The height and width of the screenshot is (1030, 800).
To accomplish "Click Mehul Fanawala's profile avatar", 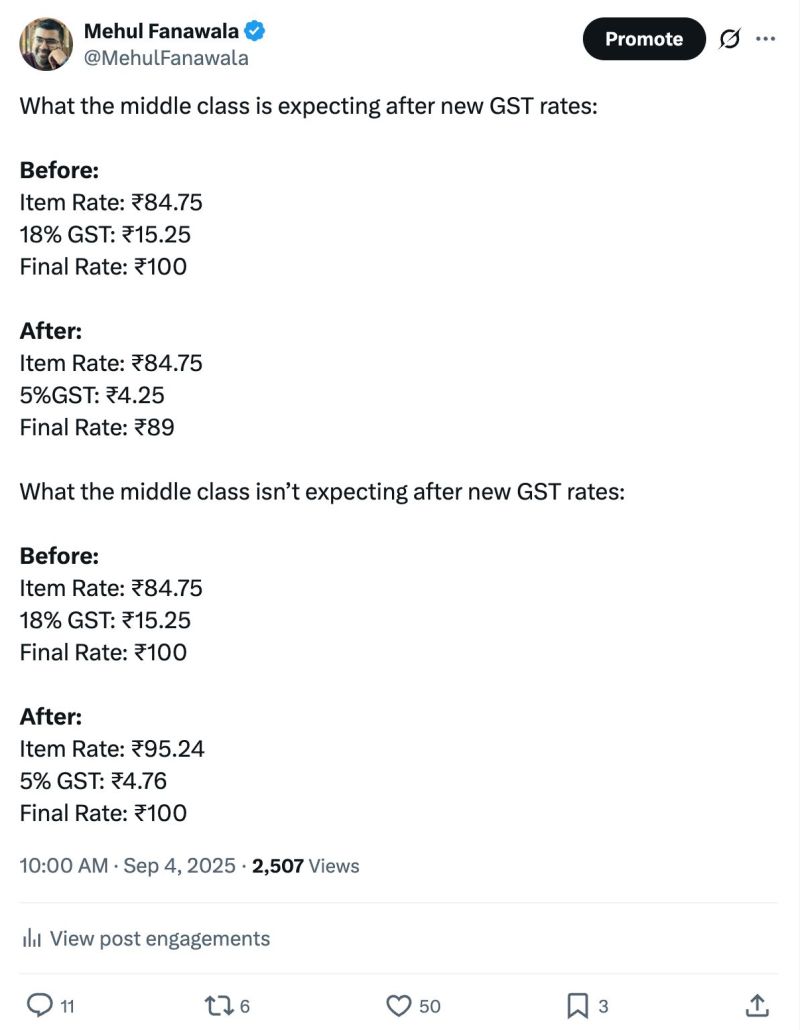I will [46, 44].
